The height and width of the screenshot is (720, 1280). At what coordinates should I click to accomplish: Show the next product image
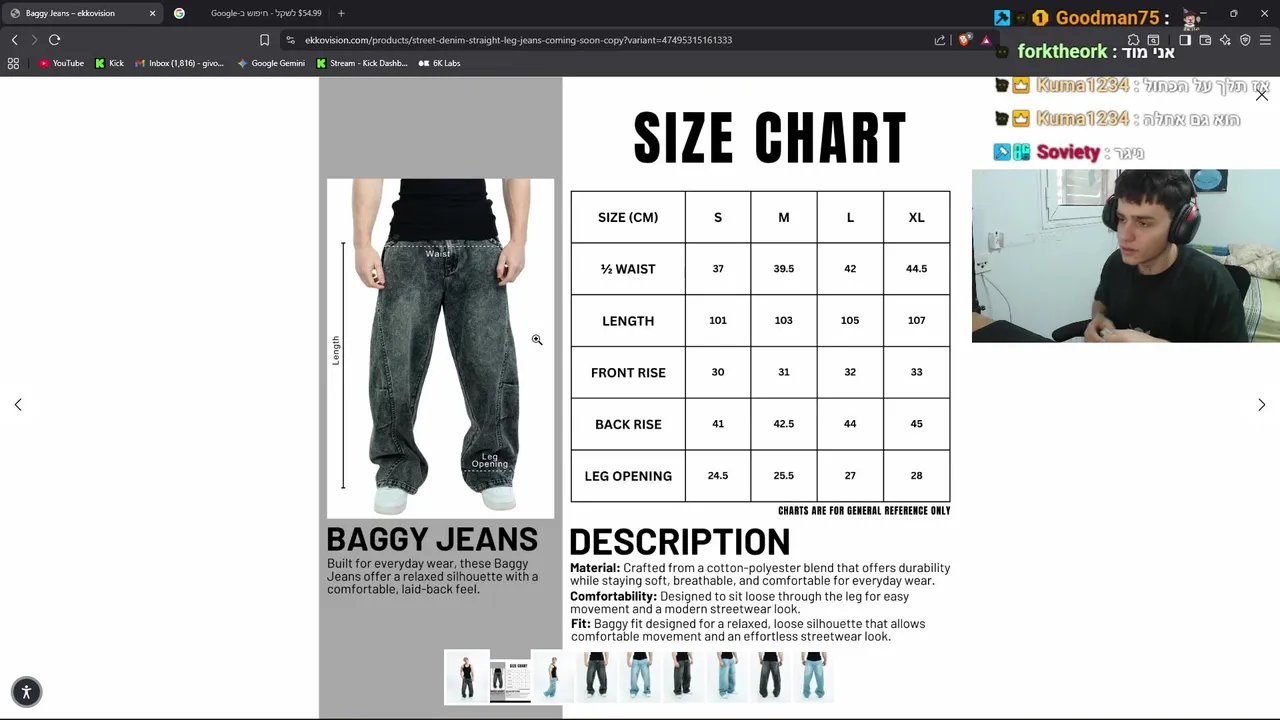(x=1261, y=404)
